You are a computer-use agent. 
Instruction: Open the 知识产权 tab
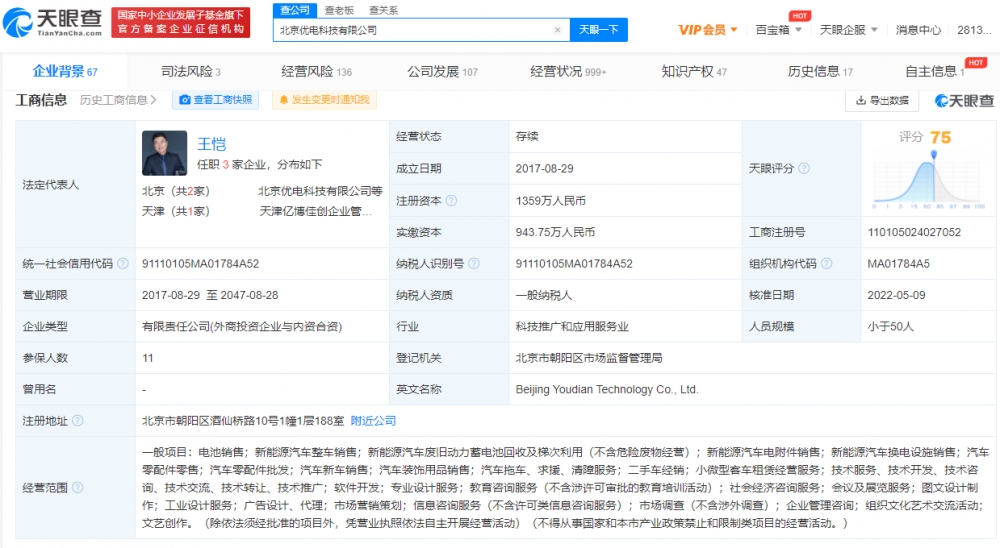coord(694,71)
